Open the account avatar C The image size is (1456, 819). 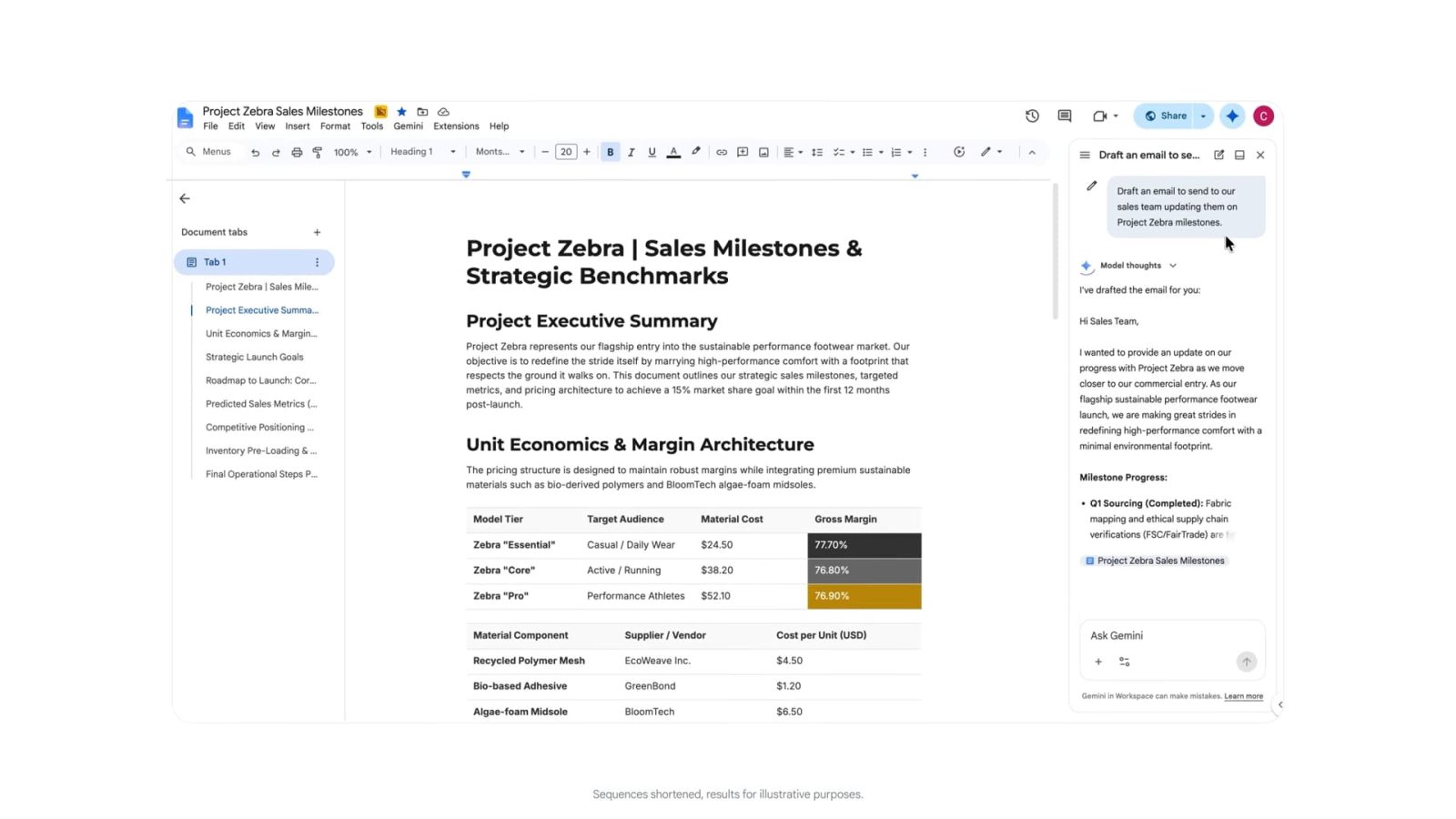(x=1263, y=116)
